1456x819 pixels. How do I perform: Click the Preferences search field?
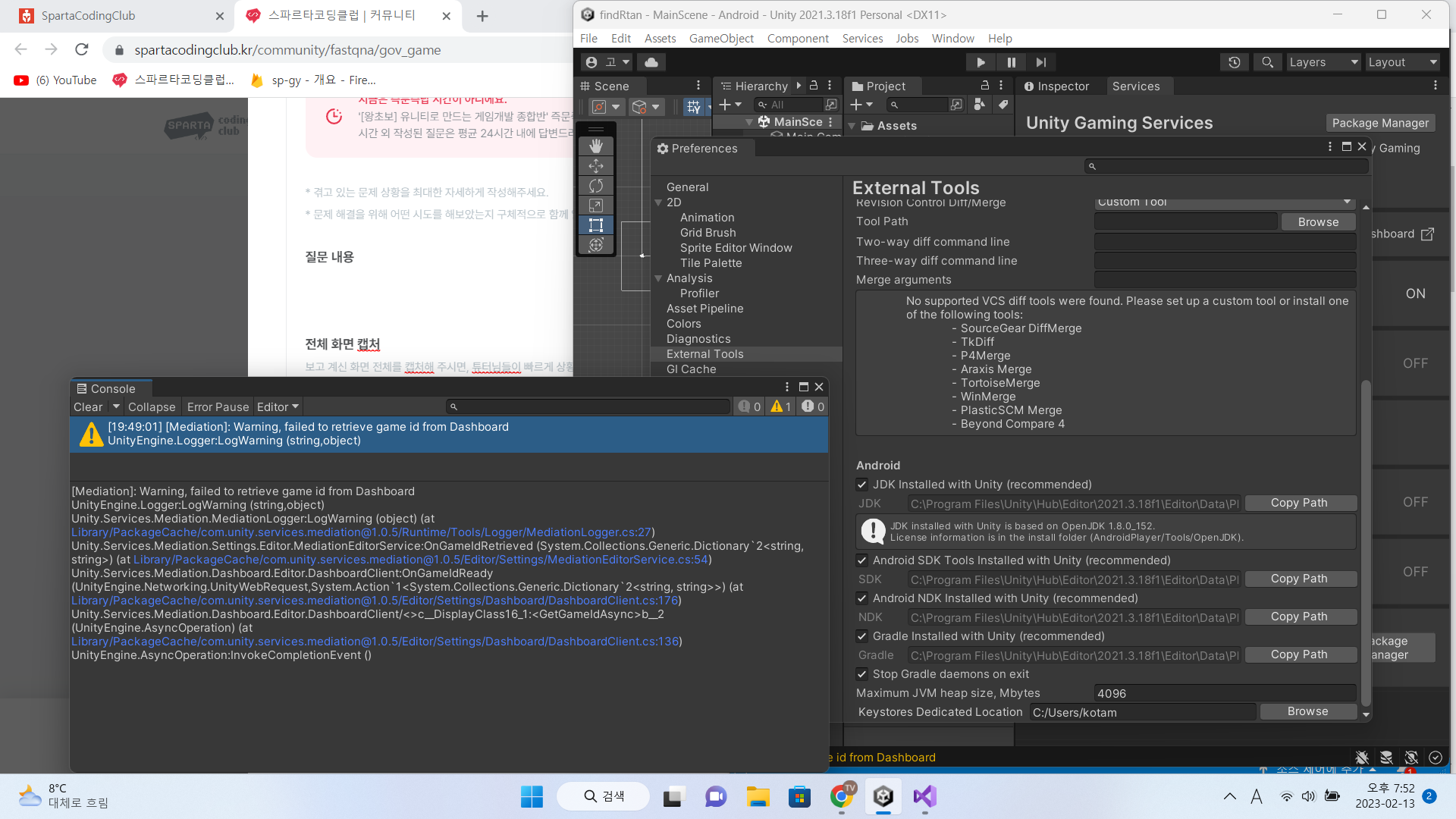tap(1227, 166)
